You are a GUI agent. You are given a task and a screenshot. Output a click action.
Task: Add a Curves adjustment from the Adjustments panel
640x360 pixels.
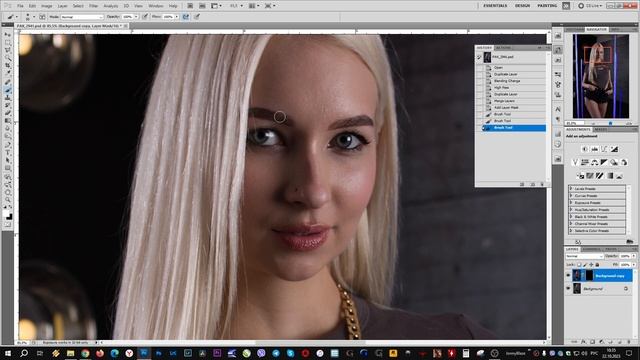tap(604, 149)
